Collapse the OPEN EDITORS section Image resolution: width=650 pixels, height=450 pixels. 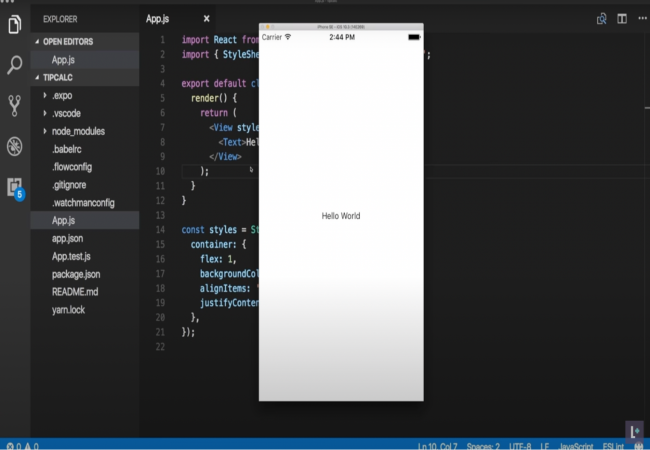point(66,42)
